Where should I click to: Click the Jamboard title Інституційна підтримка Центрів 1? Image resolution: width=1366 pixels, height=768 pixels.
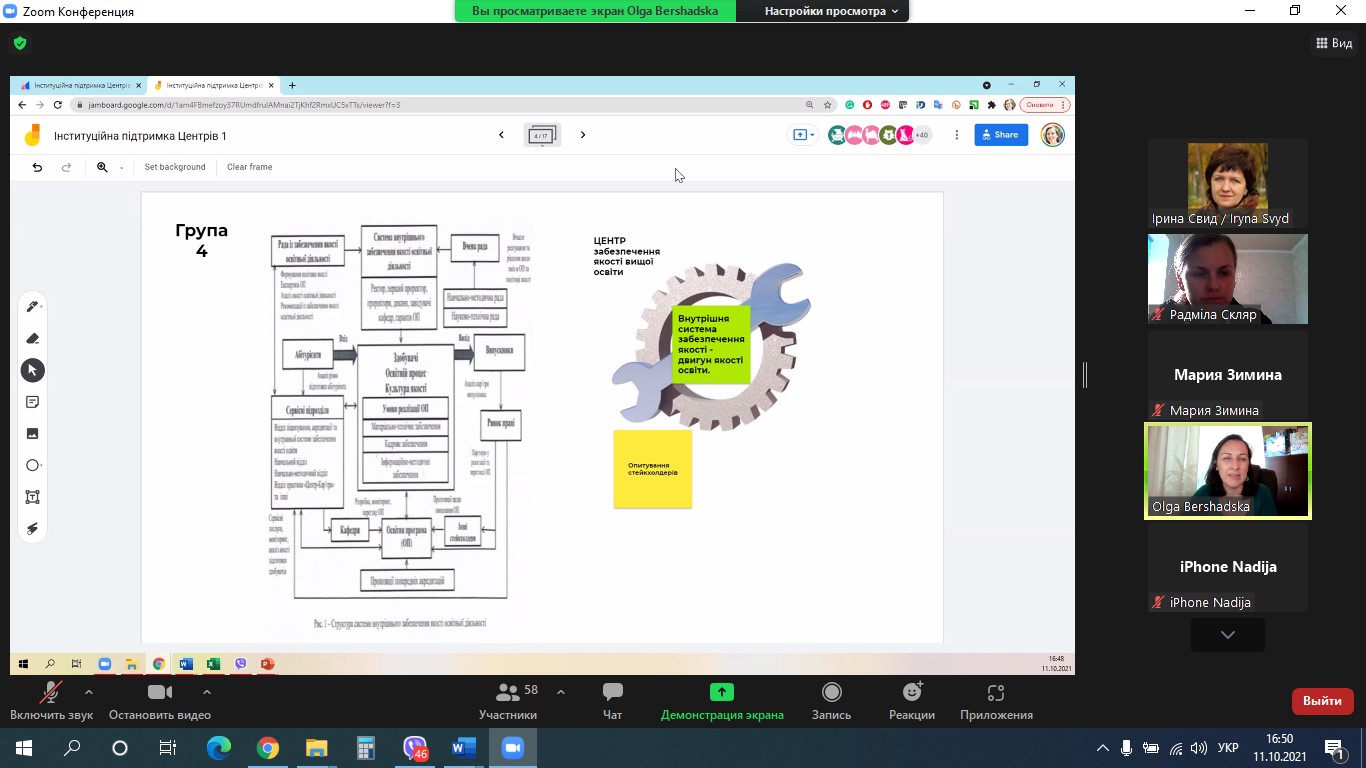point(140,136)
